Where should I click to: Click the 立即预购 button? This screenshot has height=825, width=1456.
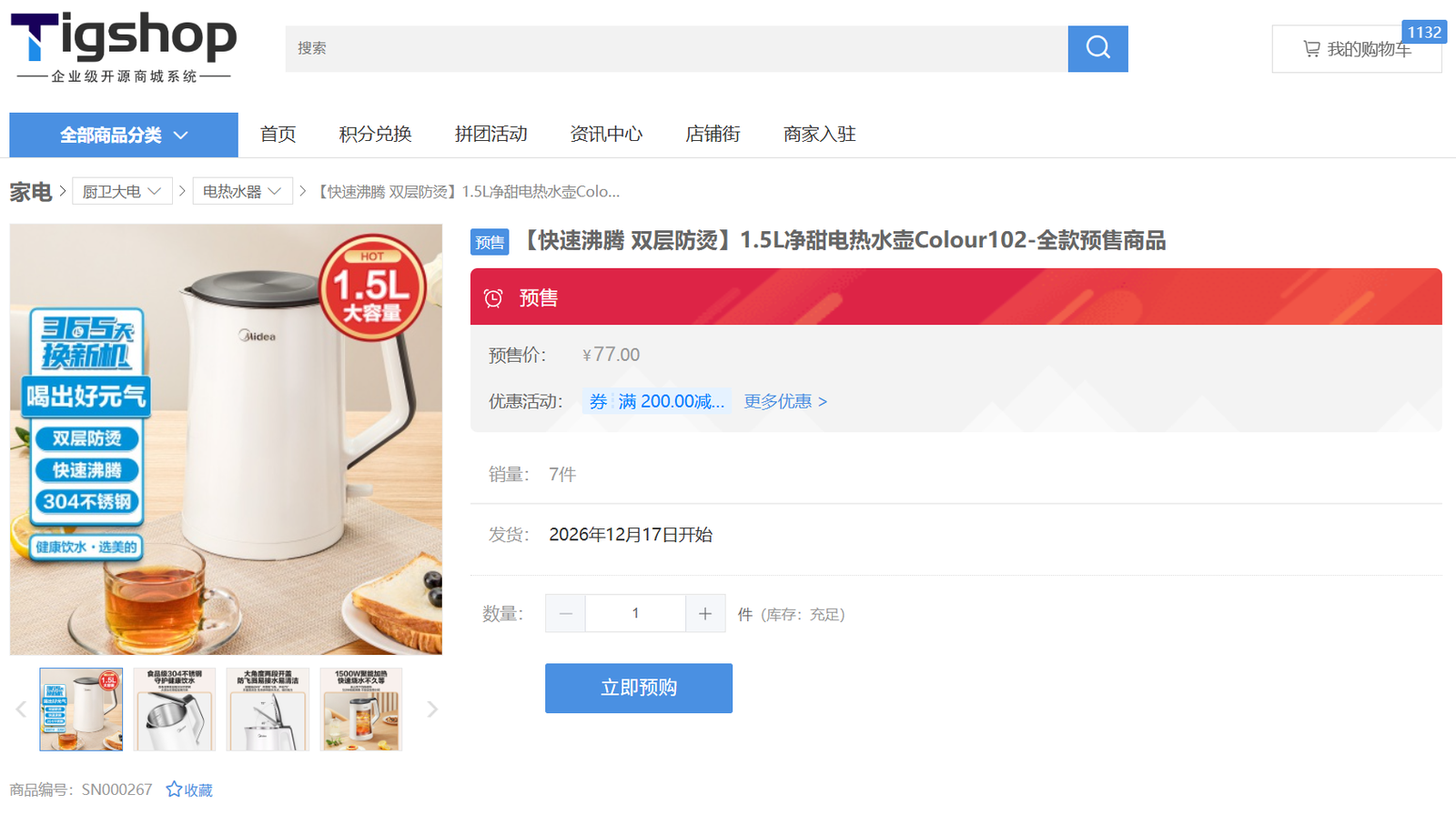point(638,688)
